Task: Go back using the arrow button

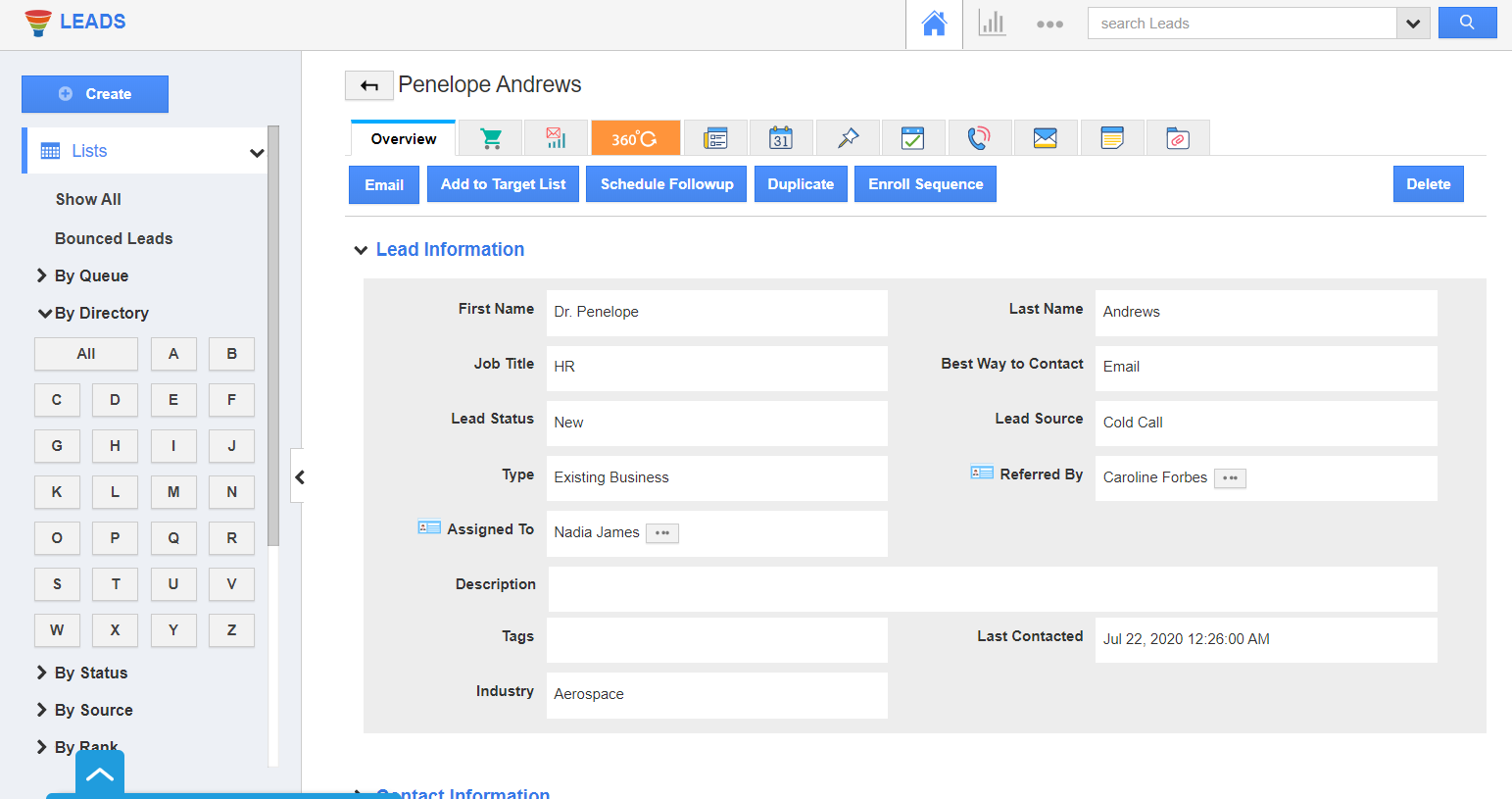Action: [x=369, y=85]
